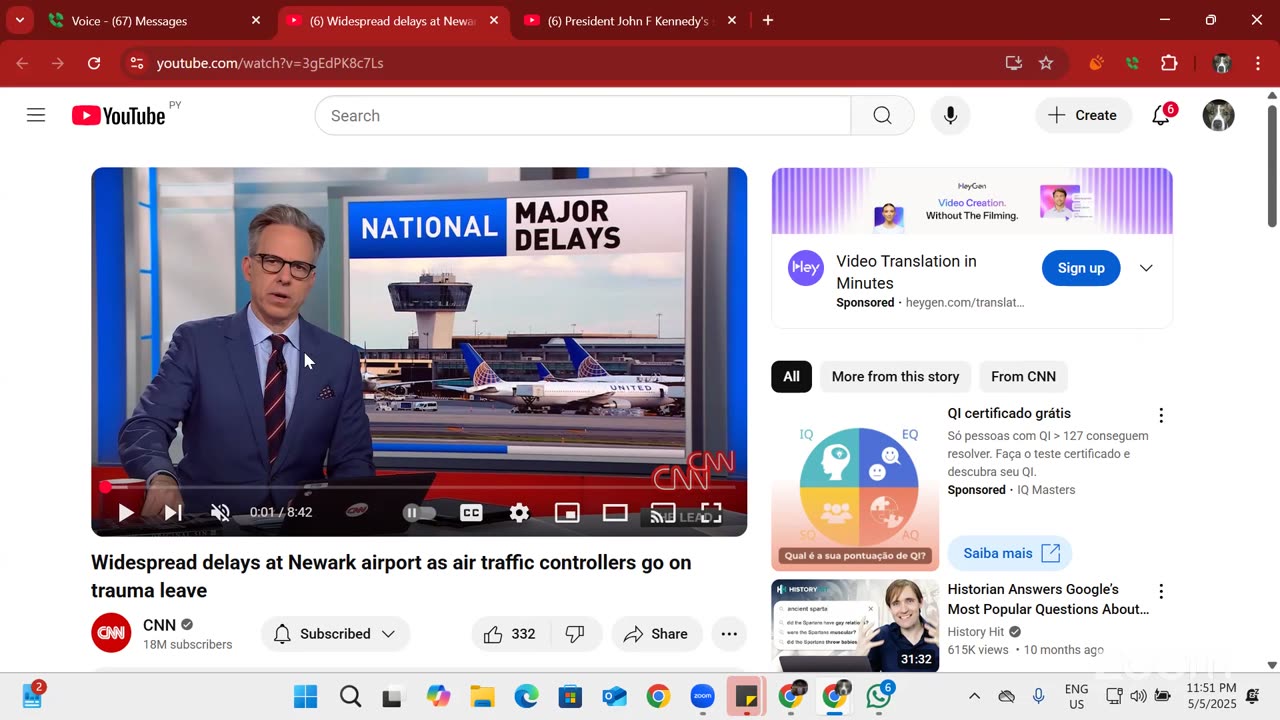Screen dimensions: 1280x720
Task: Open Zoom from the taskbar
Action: tap(703, 696)
